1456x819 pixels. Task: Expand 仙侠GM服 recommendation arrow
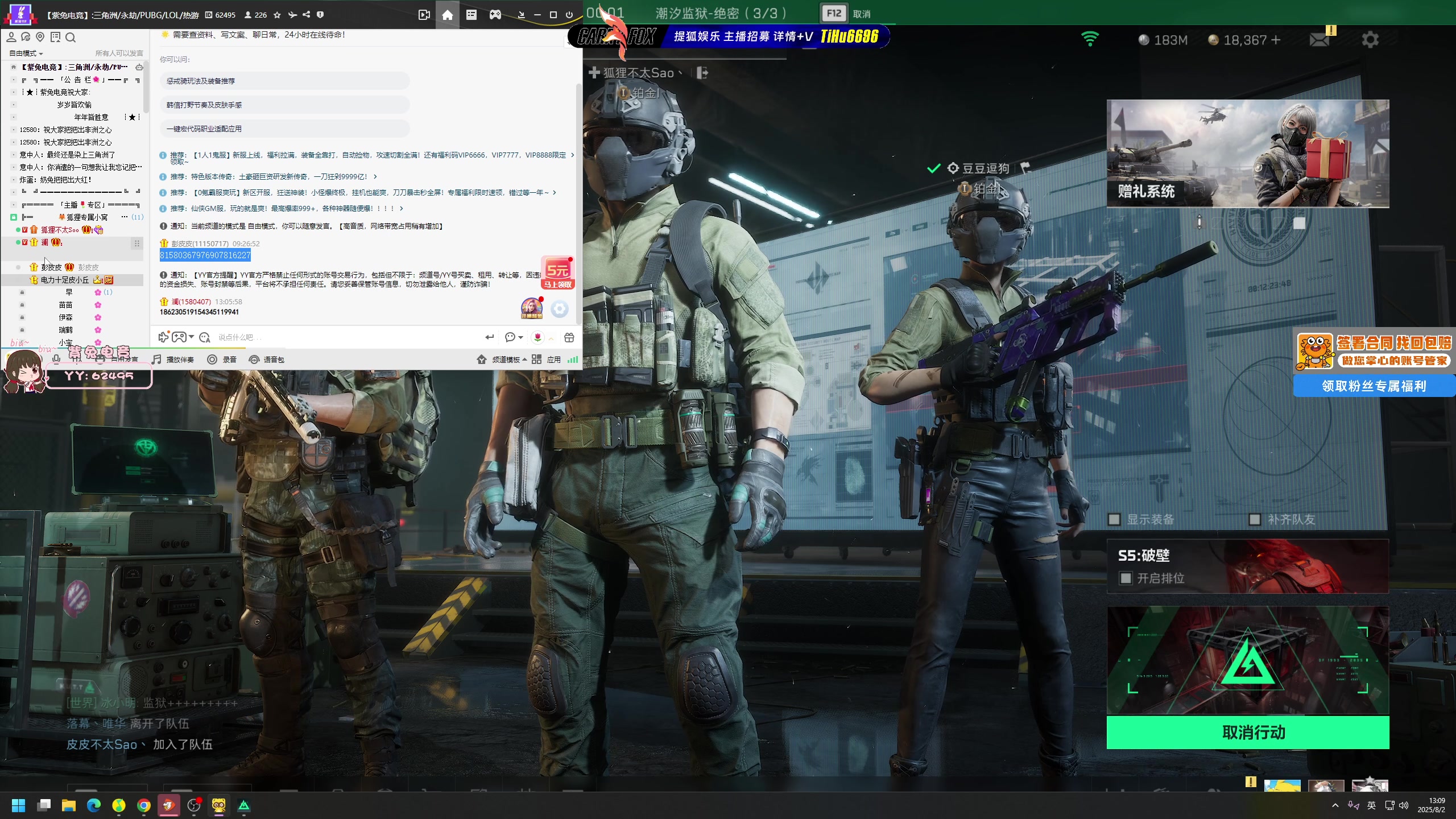click(402, 209)
